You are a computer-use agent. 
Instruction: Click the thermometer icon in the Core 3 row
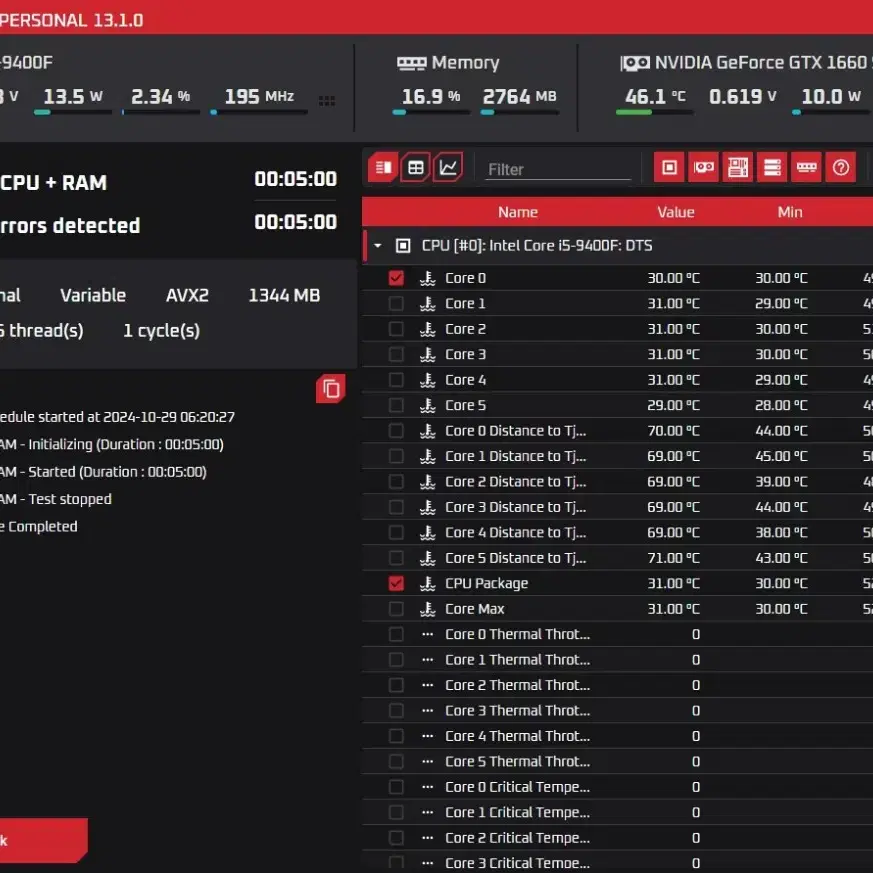coord(428,355)
